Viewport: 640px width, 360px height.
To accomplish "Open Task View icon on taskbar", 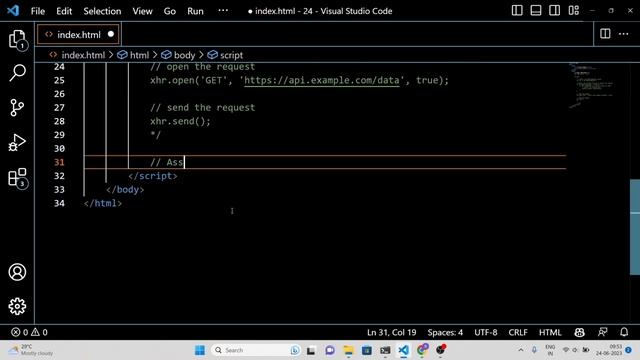I will pos(311,350).
